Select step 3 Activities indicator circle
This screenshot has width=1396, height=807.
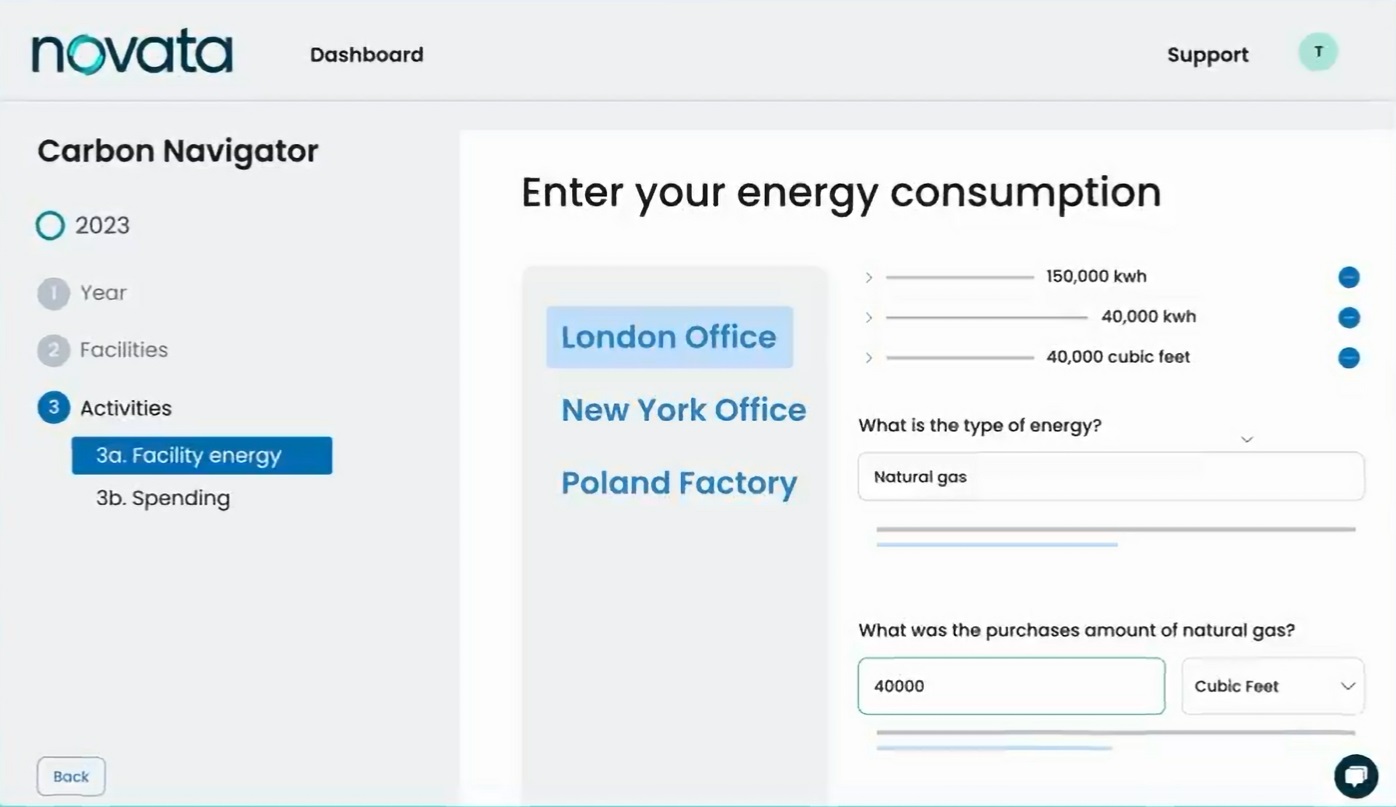pyautogui.click(x=51, y=408)
